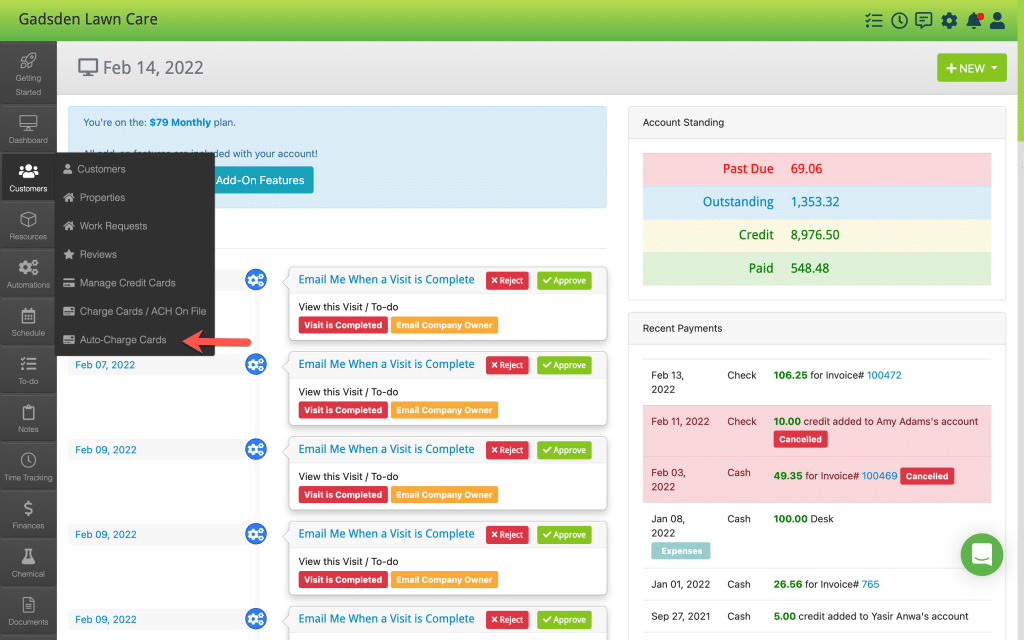Open the clock icon in the top header
The height and width of the screenshot is (640, 1024).
(x=899, y=20)
